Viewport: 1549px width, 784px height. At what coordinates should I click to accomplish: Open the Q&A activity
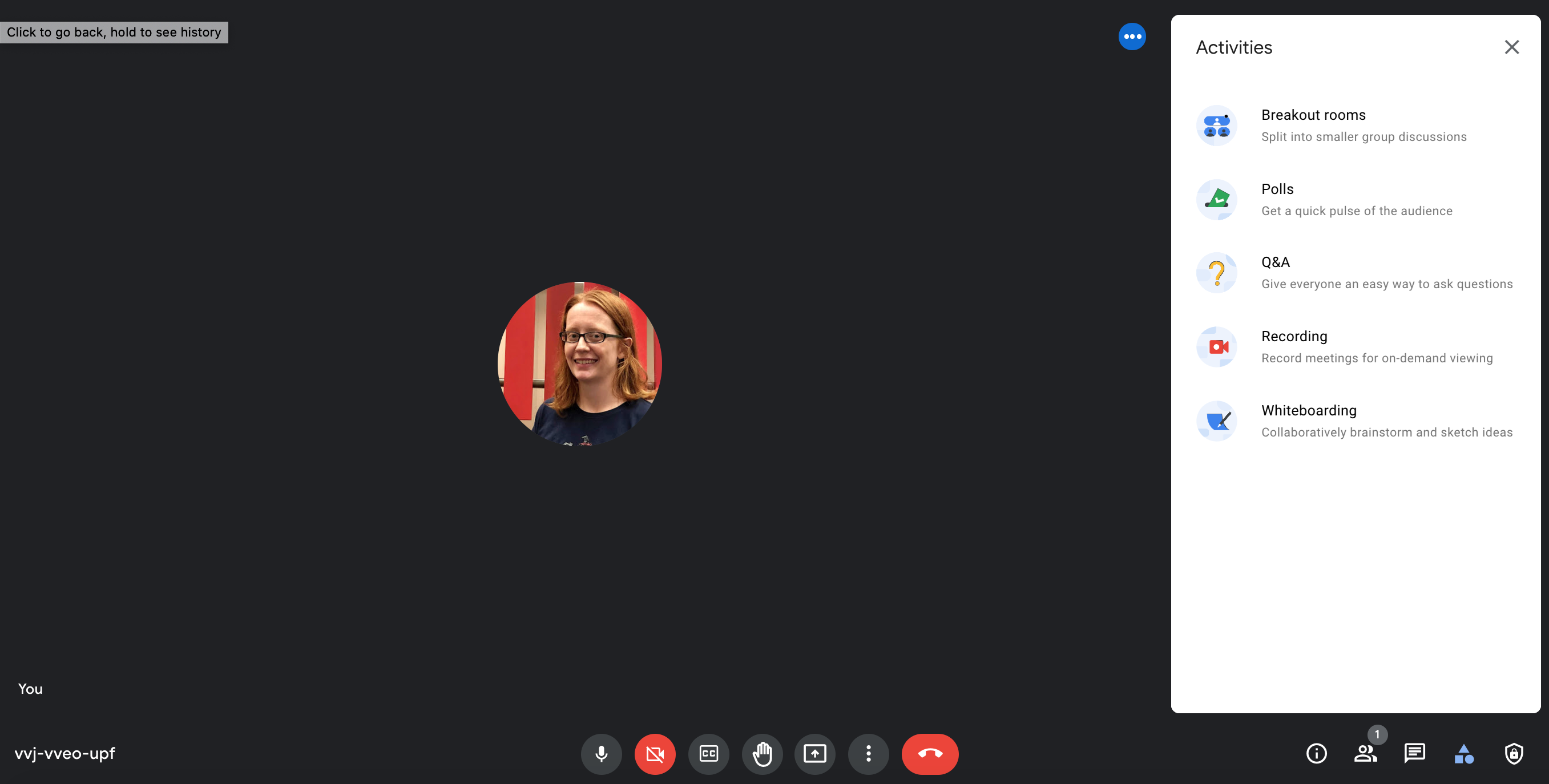tap(1355, 272)
